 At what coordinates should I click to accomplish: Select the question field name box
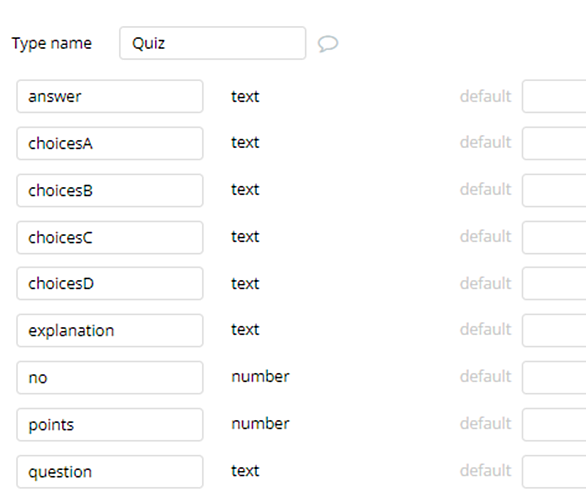[110, 472]
